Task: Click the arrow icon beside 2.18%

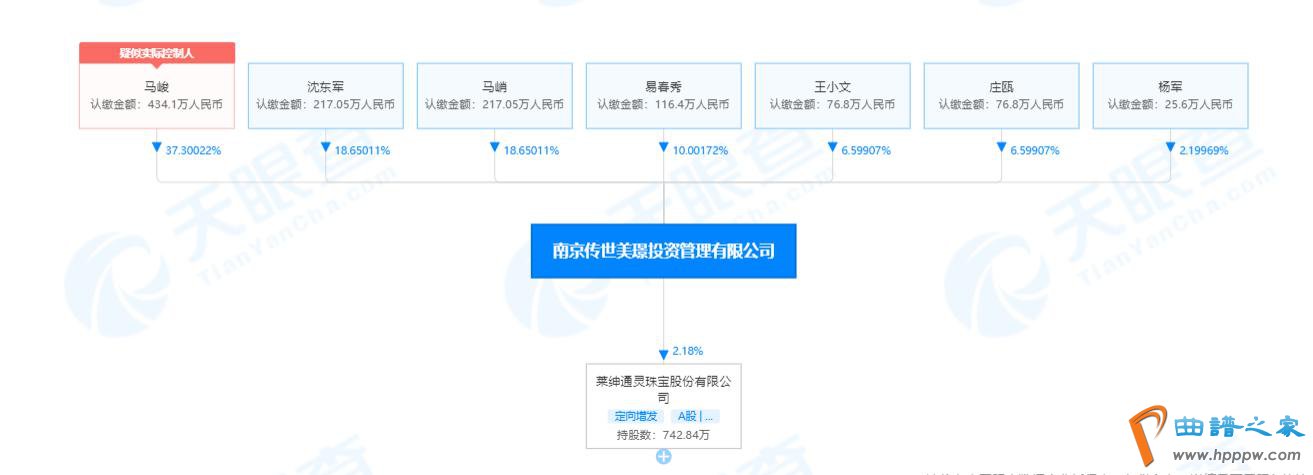Action: pos(663,352)
